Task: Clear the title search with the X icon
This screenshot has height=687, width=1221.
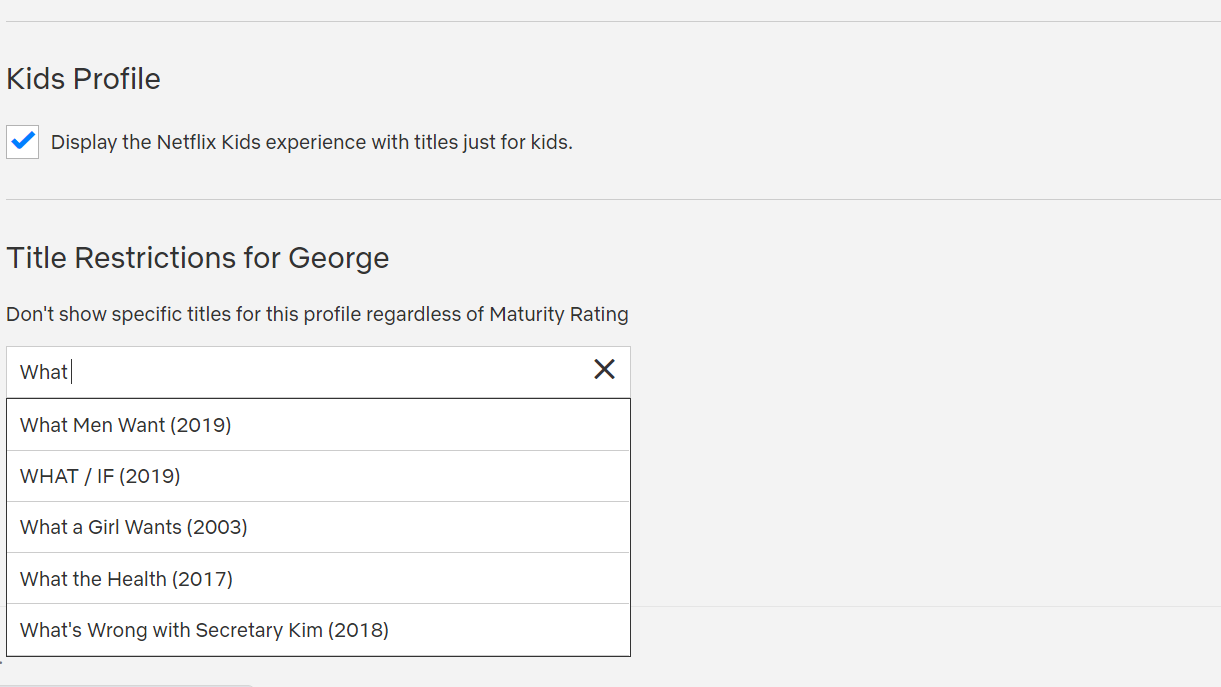Action: click(604, 370)
